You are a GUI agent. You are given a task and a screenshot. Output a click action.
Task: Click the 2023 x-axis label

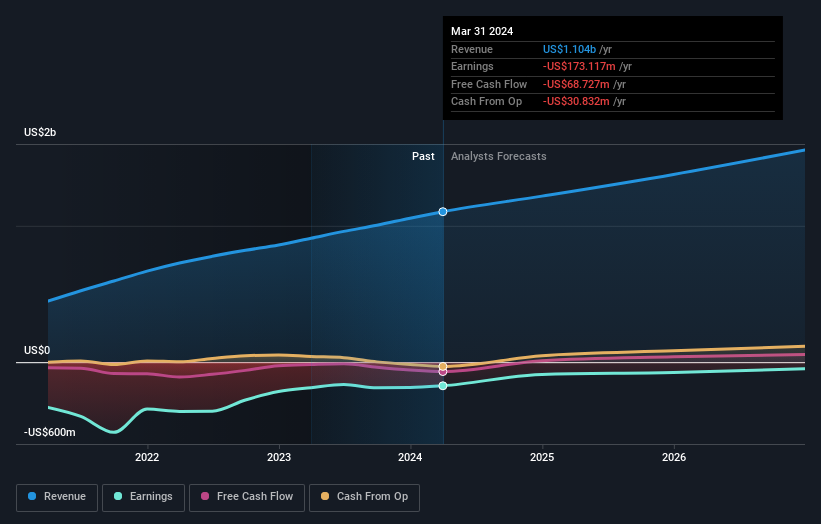click(x=279, y=457)
